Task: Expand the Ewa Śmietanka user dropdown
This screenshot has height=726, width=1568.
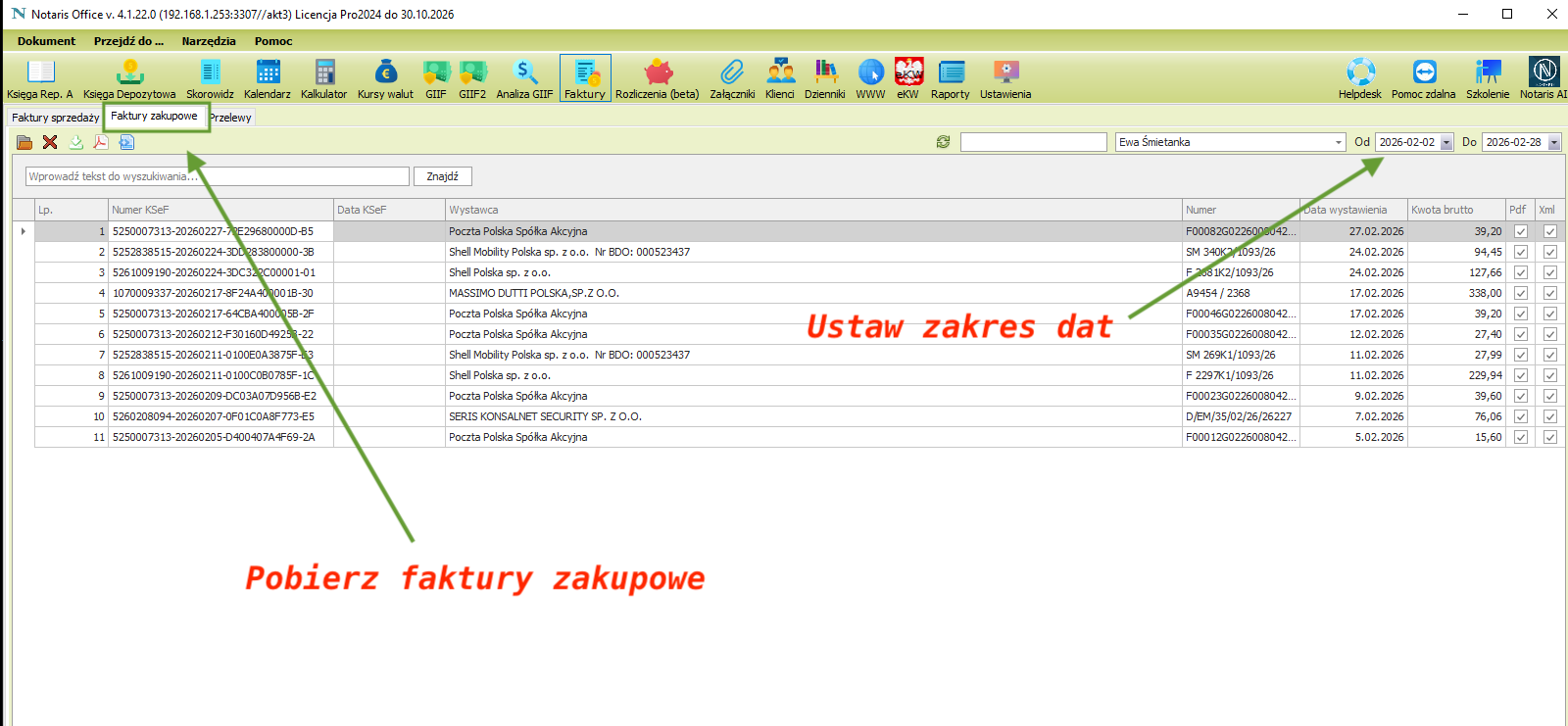Action: point(1339,143)
